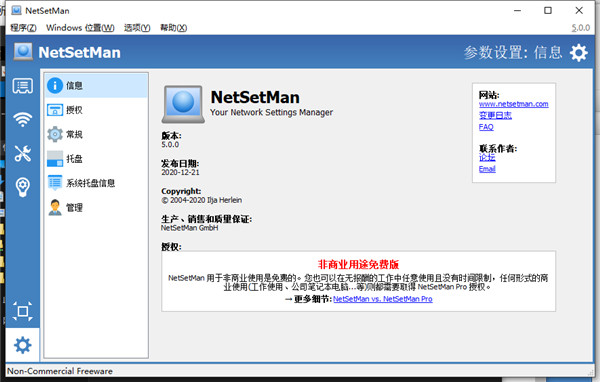Open the 选项(Y) menu

(x=137, y=28)
